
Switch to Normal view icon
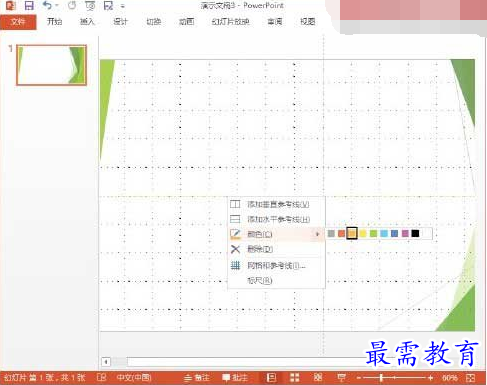271,378
